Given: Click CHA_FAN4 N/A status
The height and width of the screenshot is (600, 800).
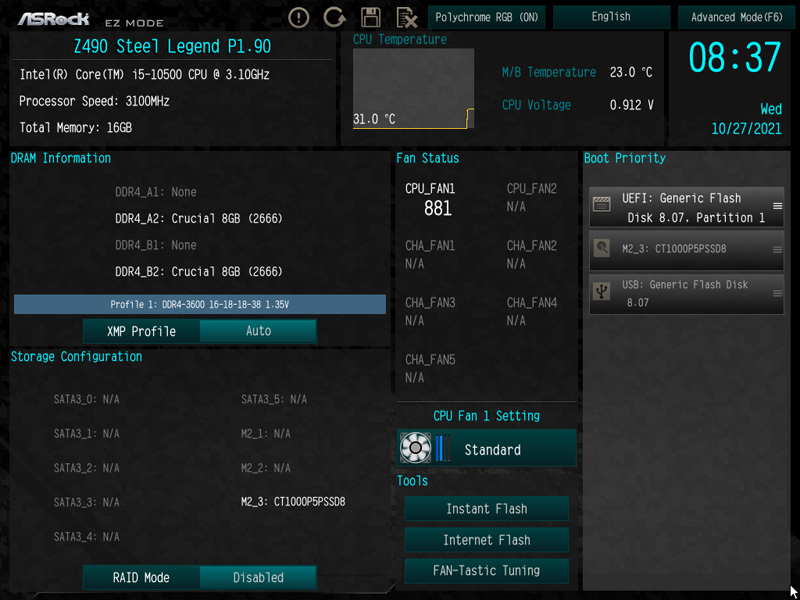Looking at the screenshot, I should [532, 312].
